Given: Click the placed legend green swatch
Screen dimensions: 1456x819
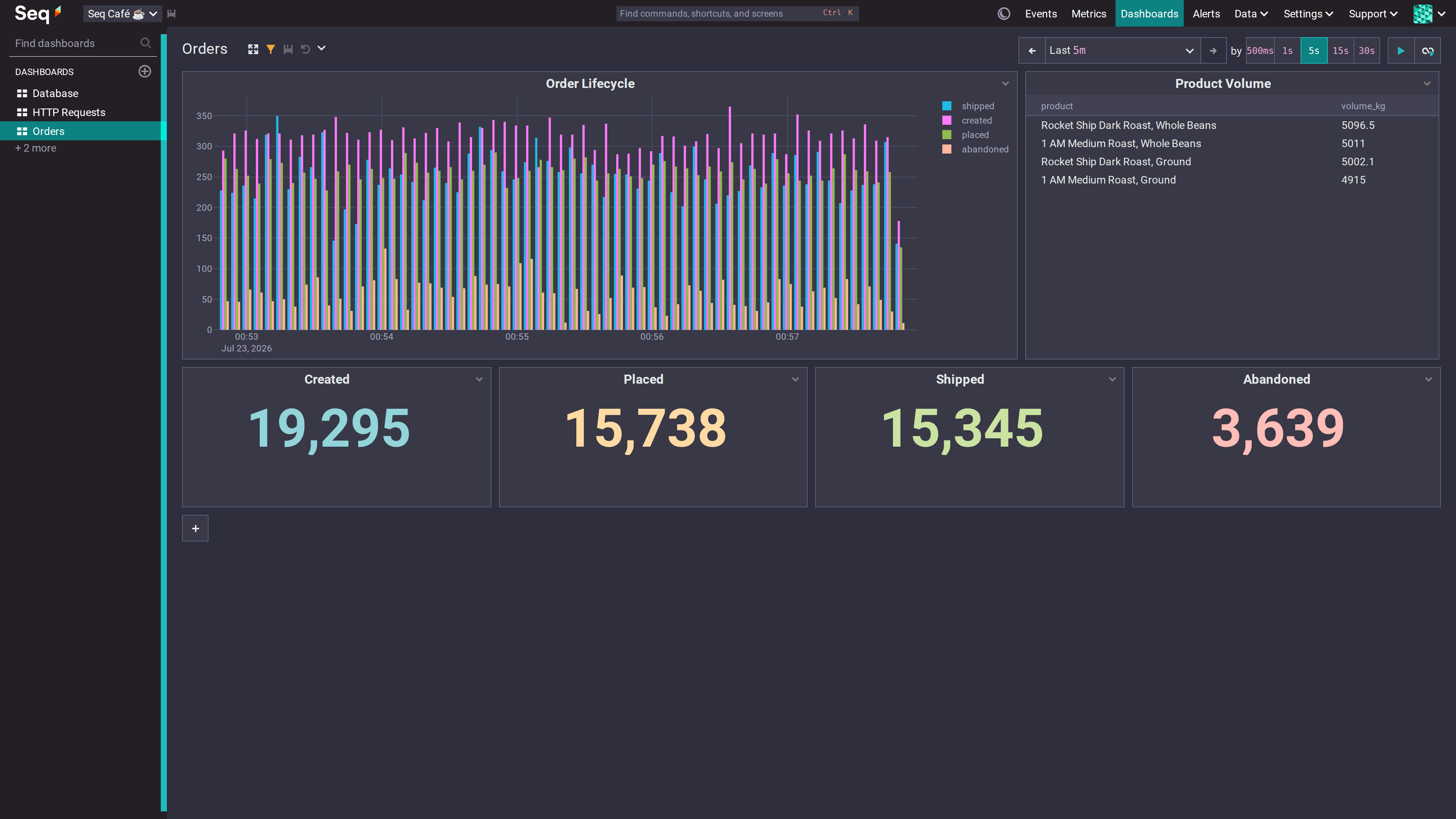Looking at the screenshot, I should pos(947,135).
